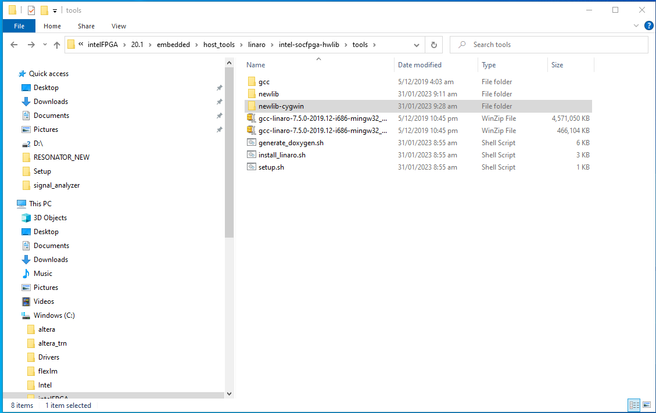Viewport: 656px width, 413px height.
Task: Select the gcc folder icon
Action: [x=251, y=82]
